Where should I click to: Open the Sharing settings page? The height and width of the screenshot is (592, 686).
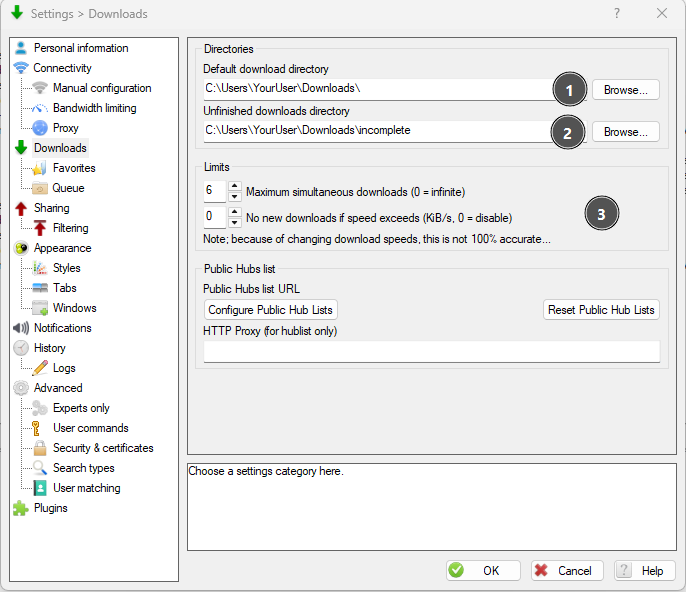pyautogui.click(x=52, y=208)
